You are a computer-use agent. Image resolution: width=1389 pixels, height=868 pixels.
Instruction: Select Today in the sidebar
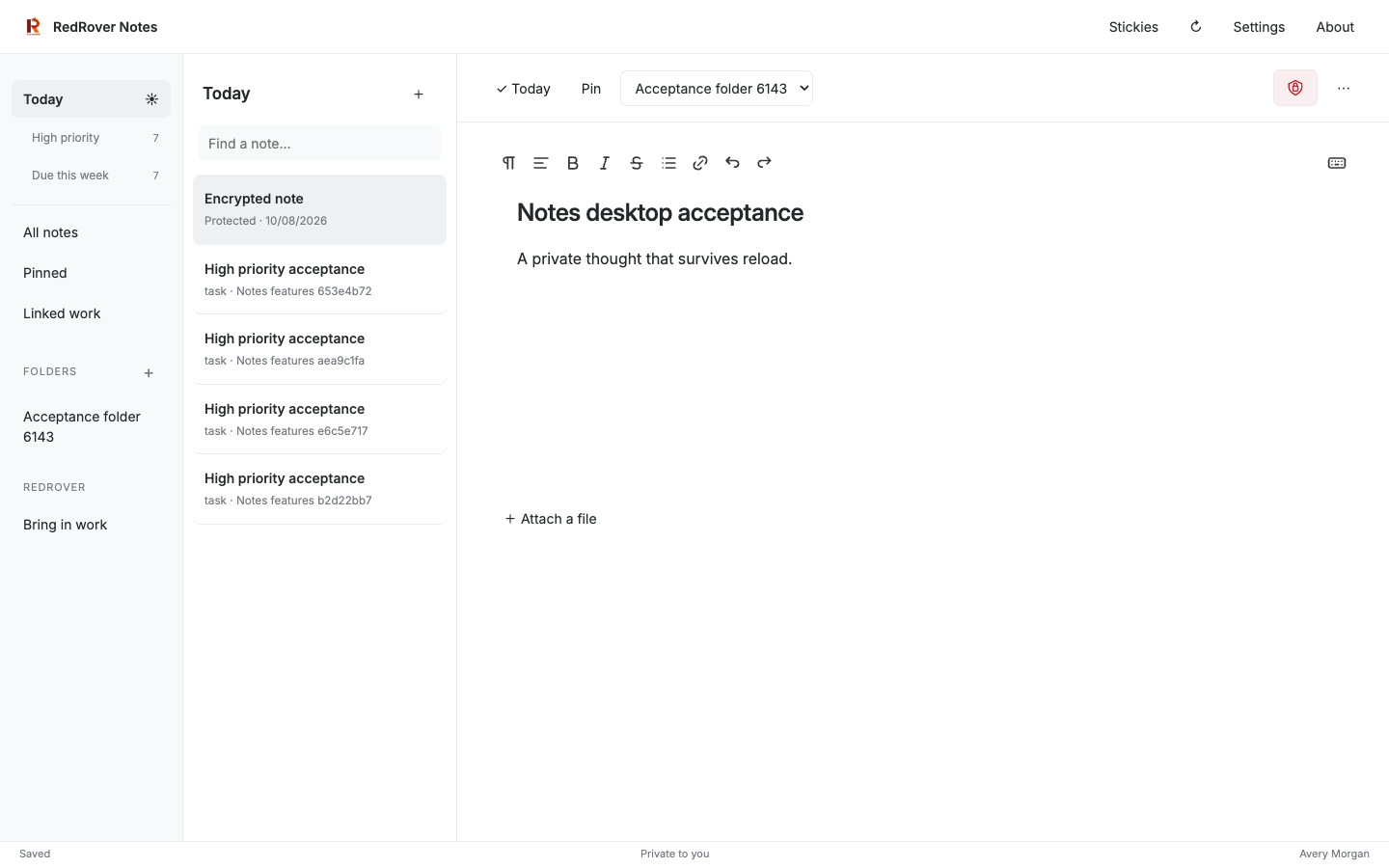pyautogui.click(x=91, y=99)
